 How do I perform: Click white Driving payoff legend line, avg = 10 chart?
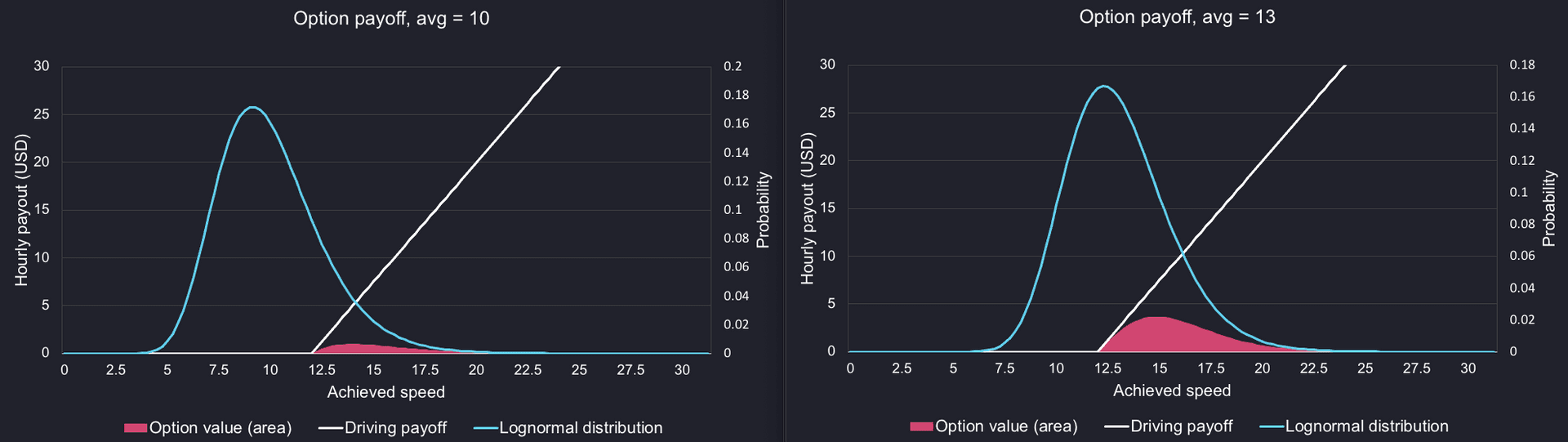pos(330,428)
